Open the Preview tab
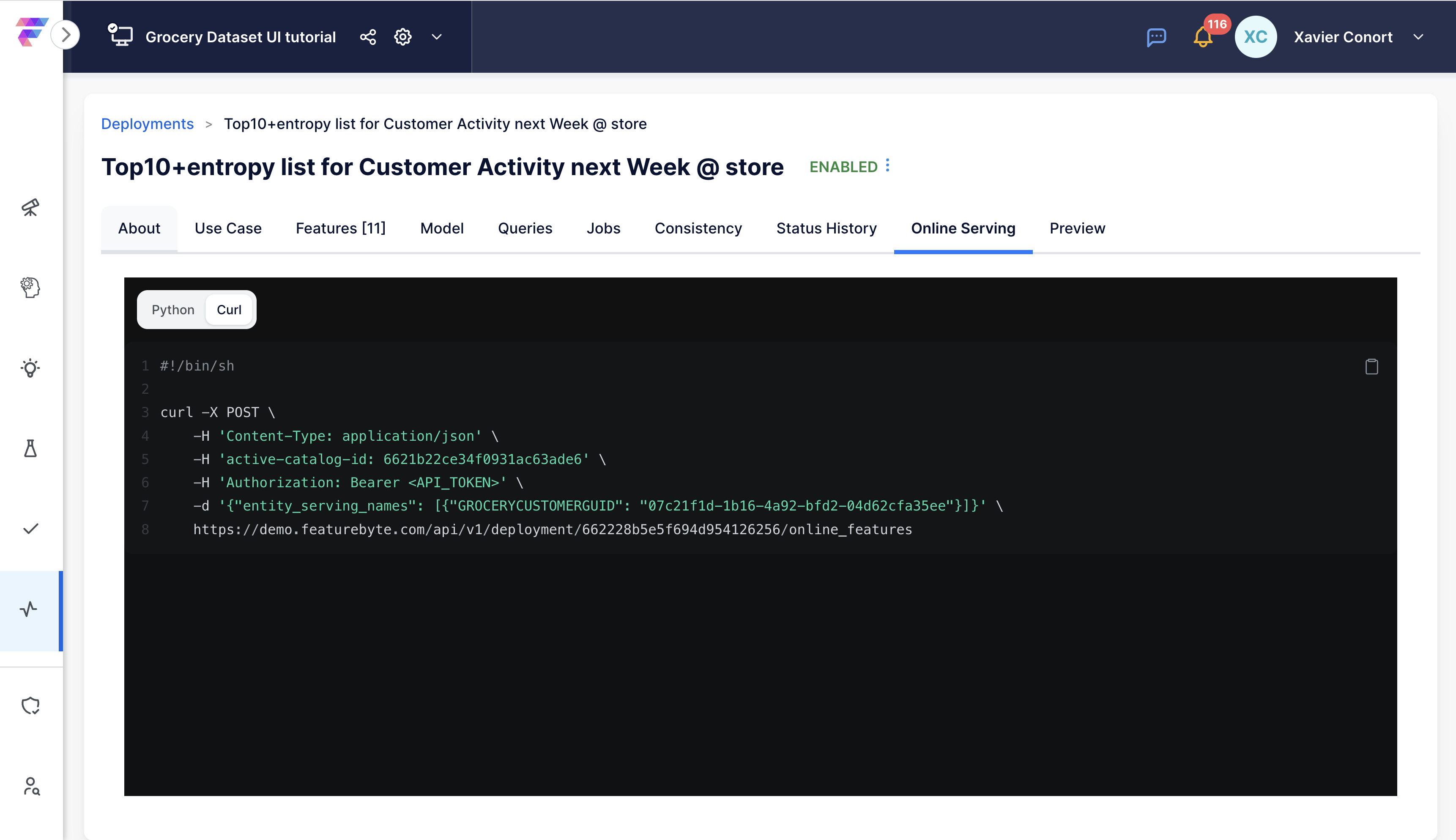The height and width of the screenshot is (840, 1456). point(1077,228)
